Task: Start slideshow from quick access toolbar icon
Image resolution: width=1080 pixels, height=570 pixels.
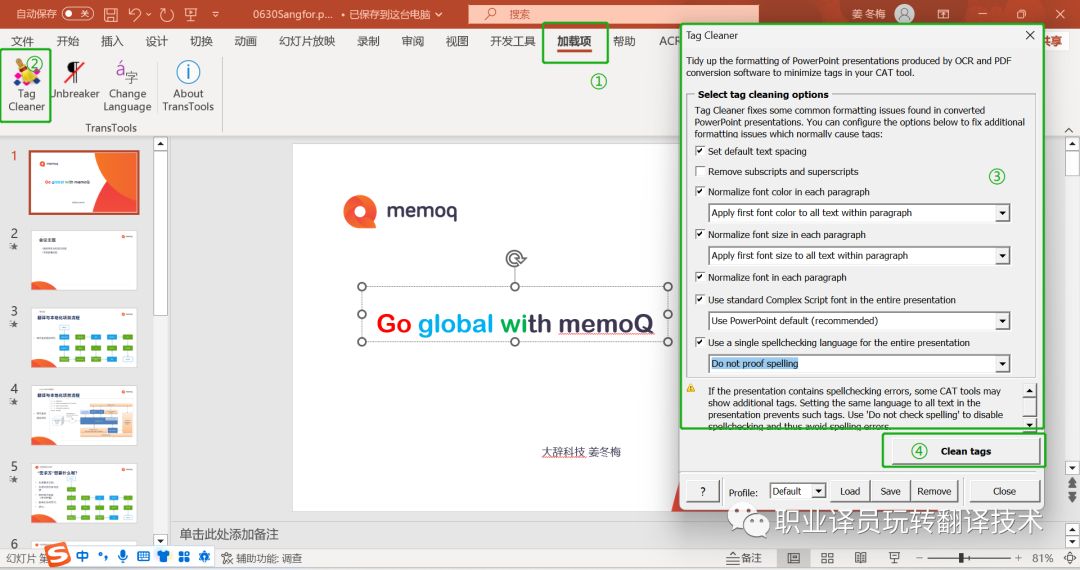Action: point(191,14)
